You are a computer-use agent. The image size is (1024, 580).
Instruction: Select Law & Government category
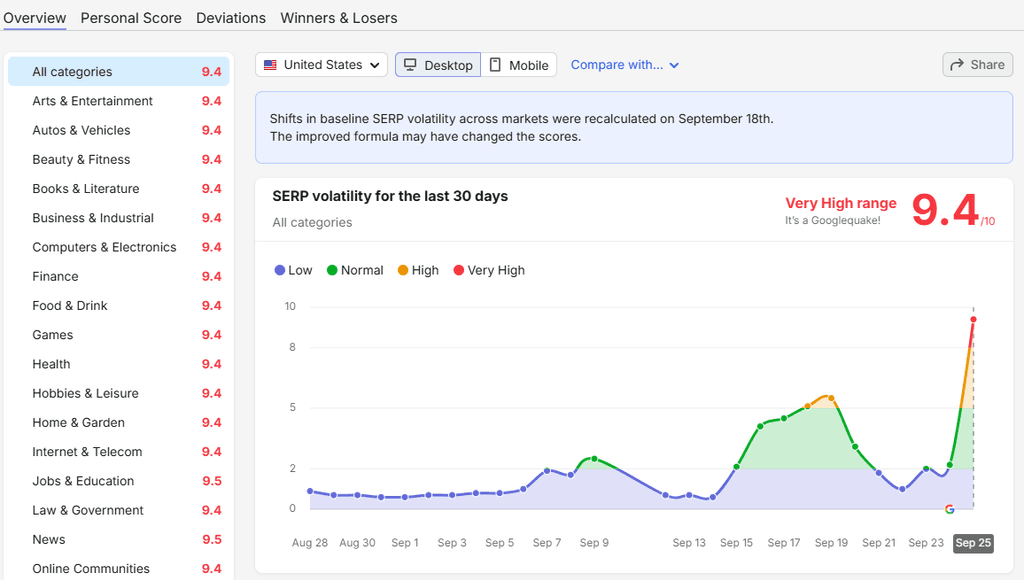coord(119,510)
